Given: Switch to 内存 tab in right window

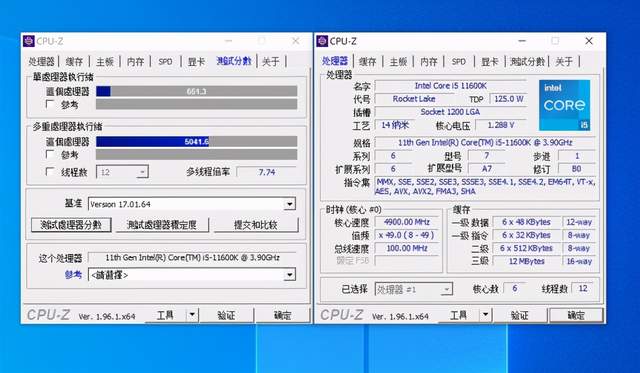Looking at the screenshot, I should [429, 62].
